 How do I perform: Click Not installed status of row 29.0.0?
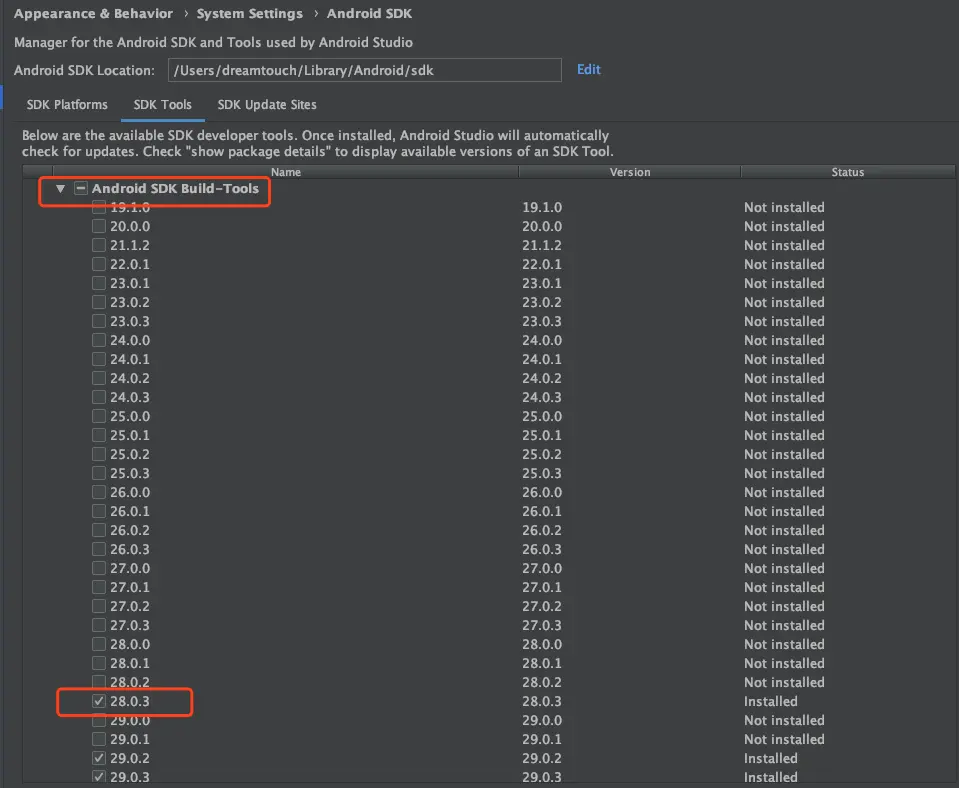pyautogui.click(x=784, y=720)
